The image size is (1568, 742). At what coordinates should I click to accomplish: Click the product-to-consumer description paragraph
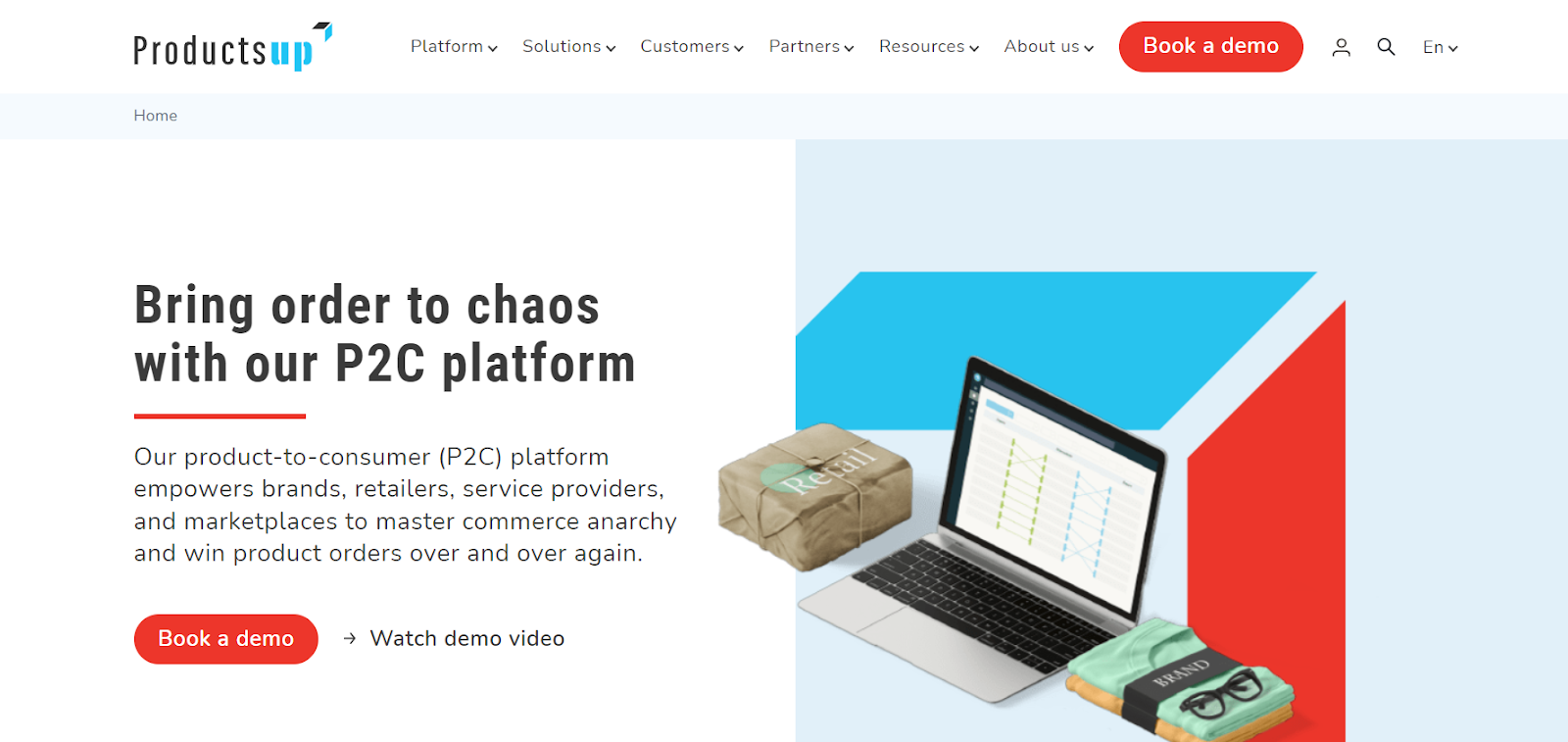click(406, 505)
